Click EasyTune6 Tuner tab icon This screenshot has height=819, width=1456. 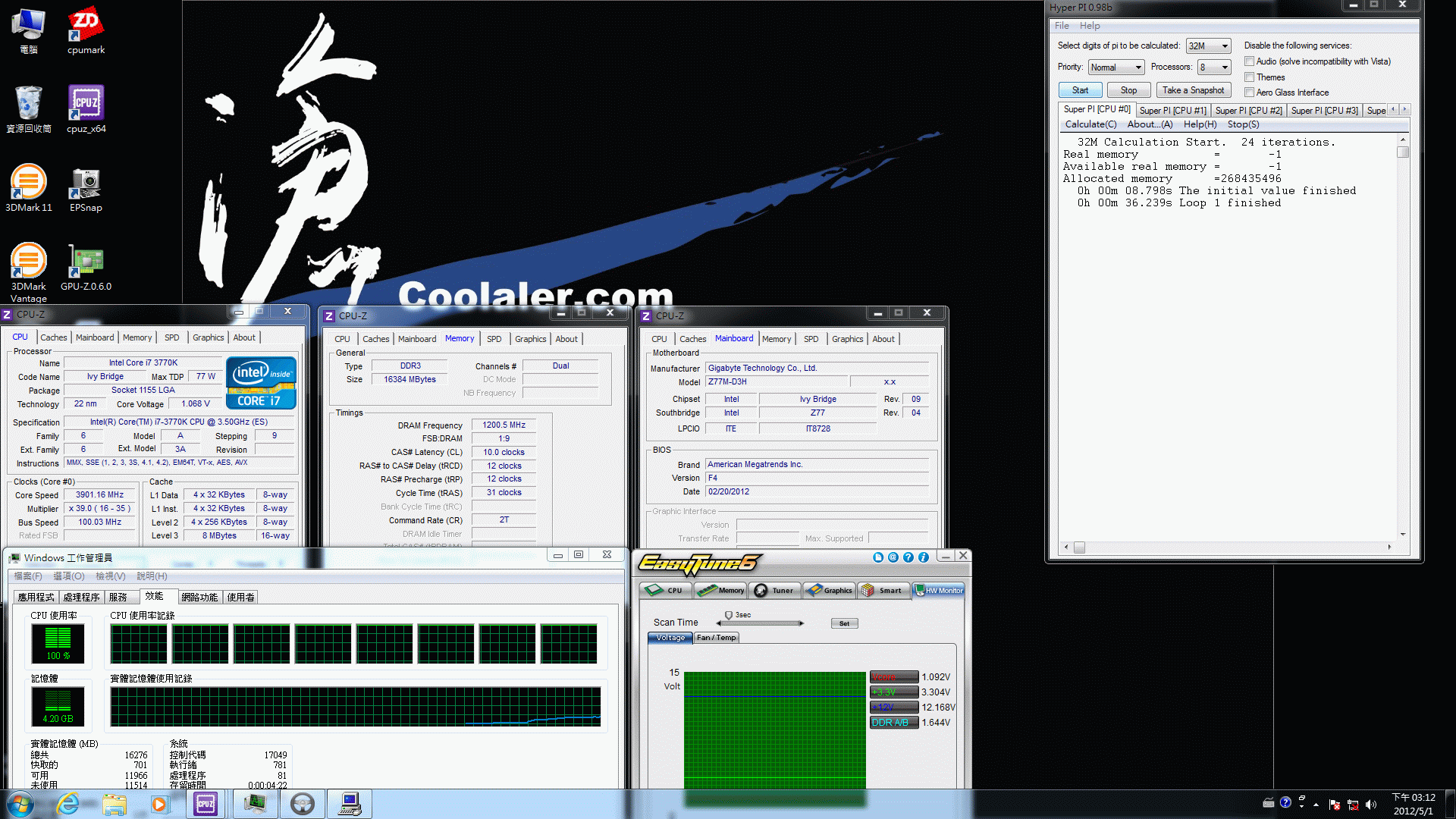774,590
